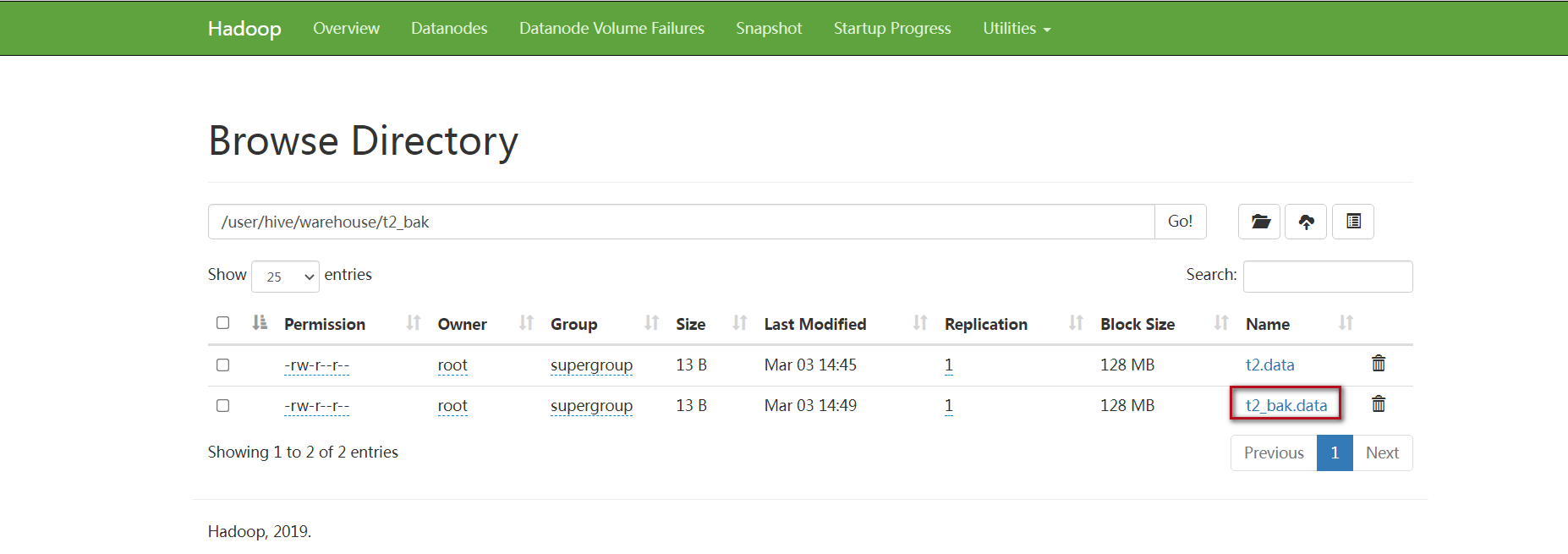Click the create directory folder icon
The image size is (1568, 554).
1260,222
